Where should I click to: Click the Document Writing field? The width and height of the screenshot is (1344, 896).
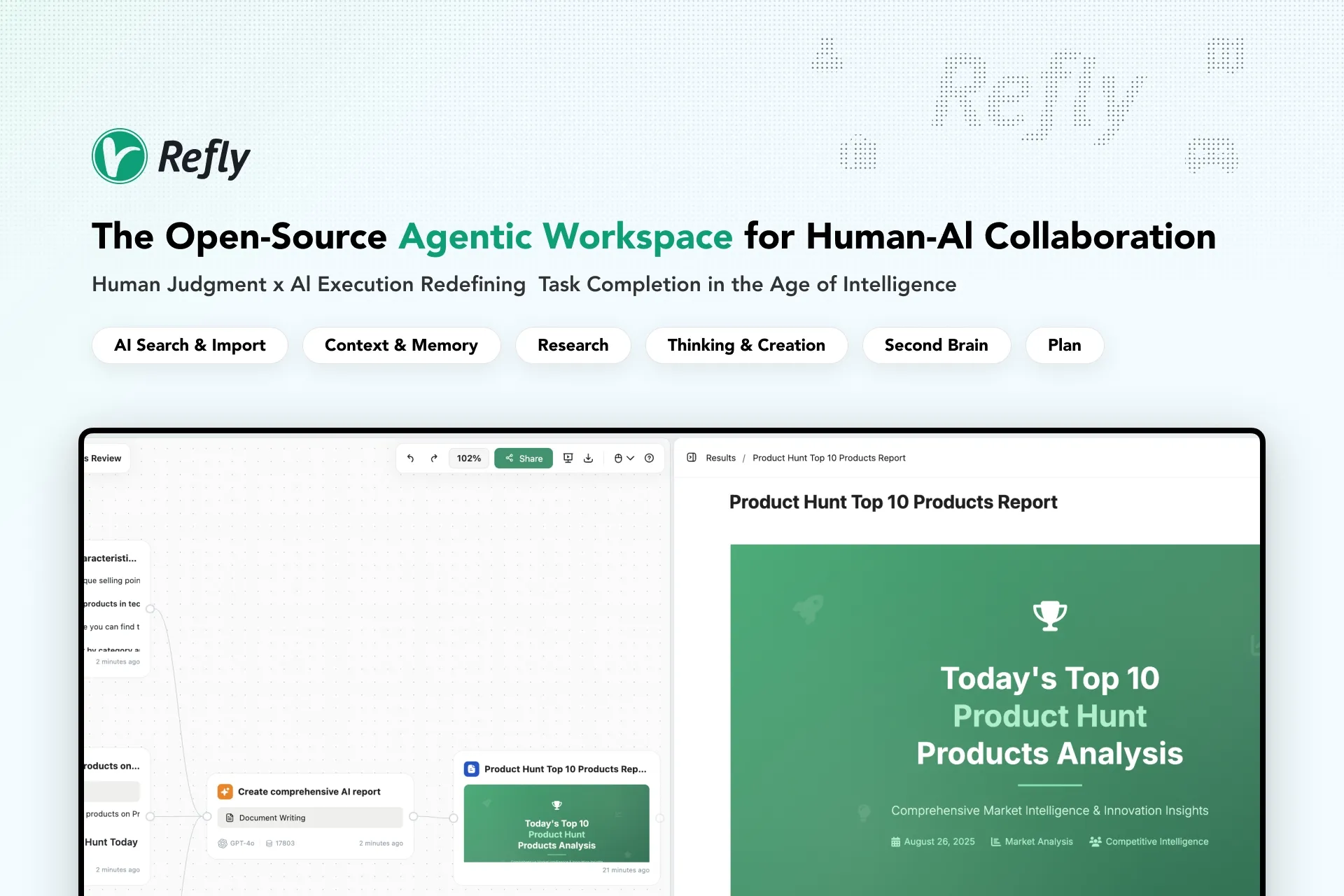pos(310,818)
